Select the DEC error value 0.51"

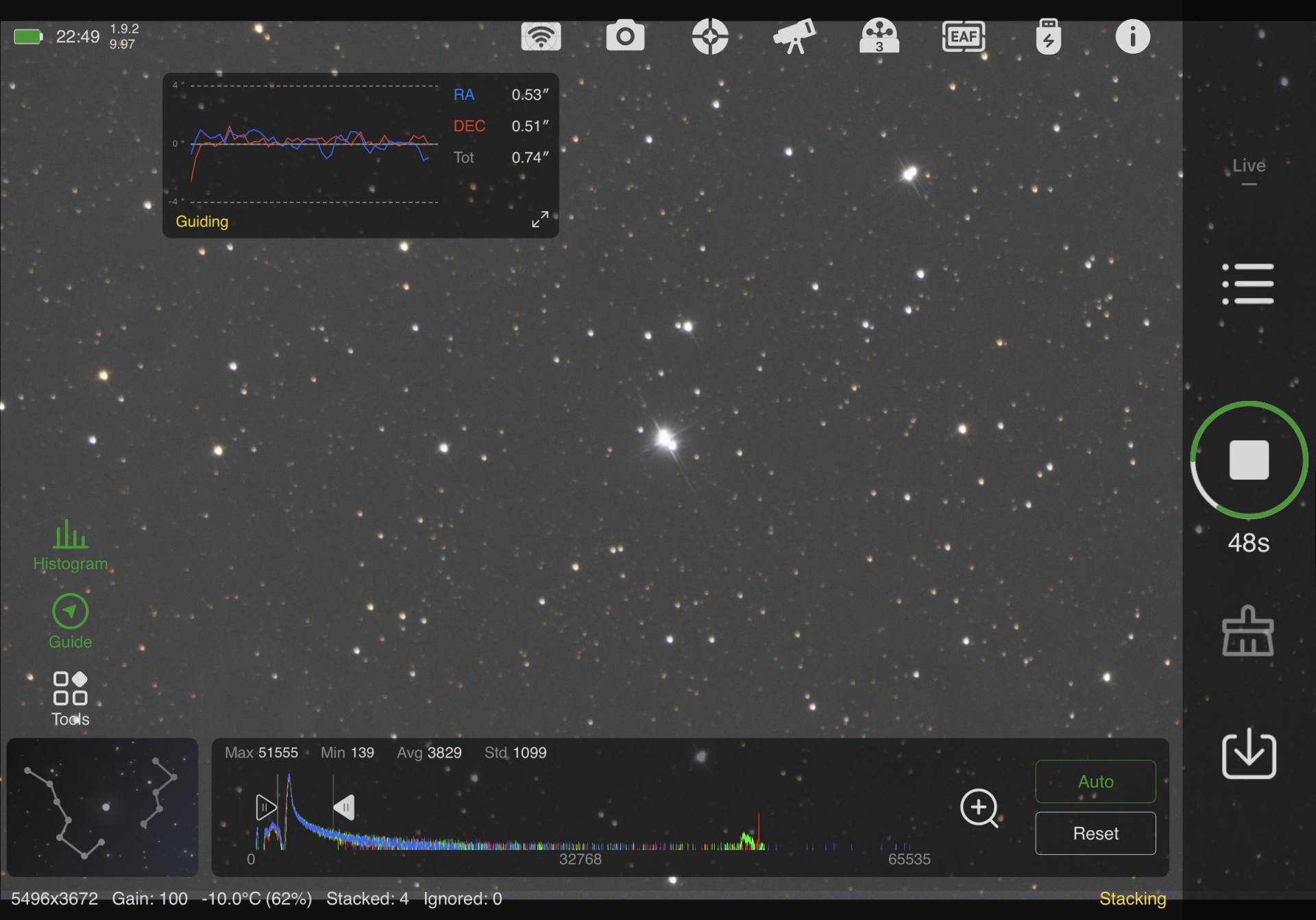click(530, 126)
